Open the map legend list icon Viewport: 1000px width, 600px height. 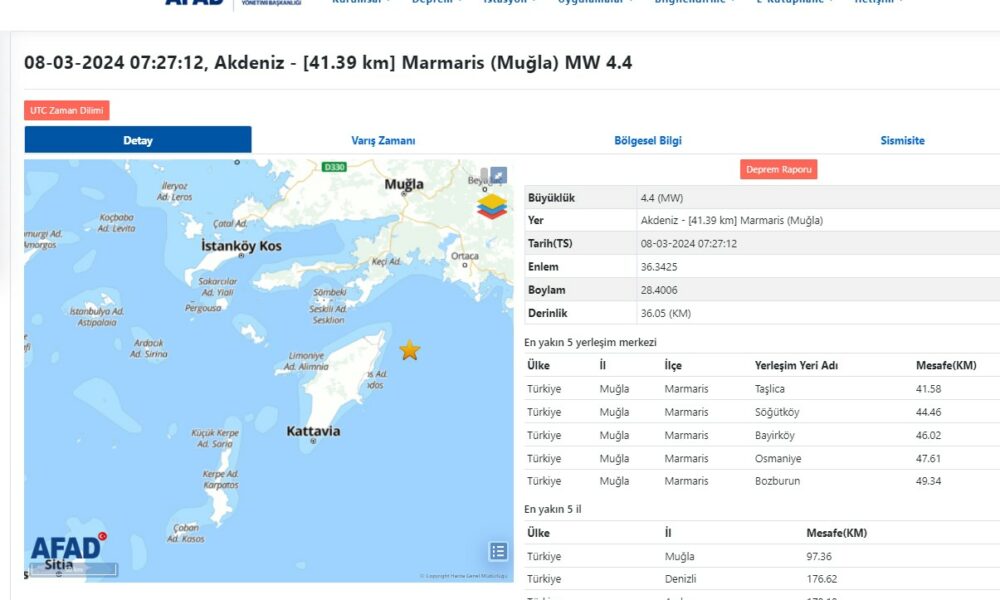point(498,551)
